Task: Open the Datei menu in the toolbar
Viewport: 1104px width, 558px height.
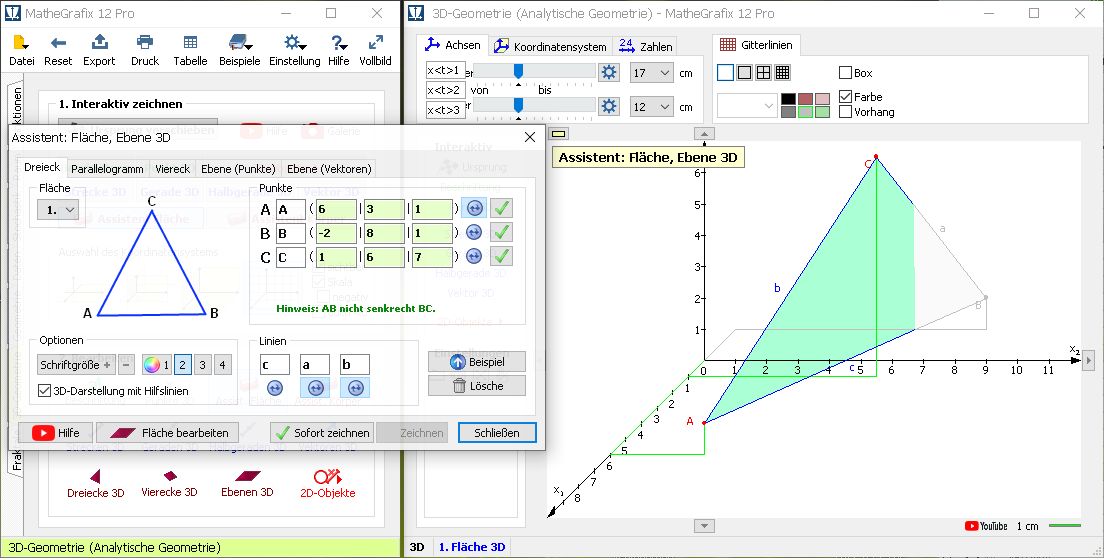Action: coord(21,51)
